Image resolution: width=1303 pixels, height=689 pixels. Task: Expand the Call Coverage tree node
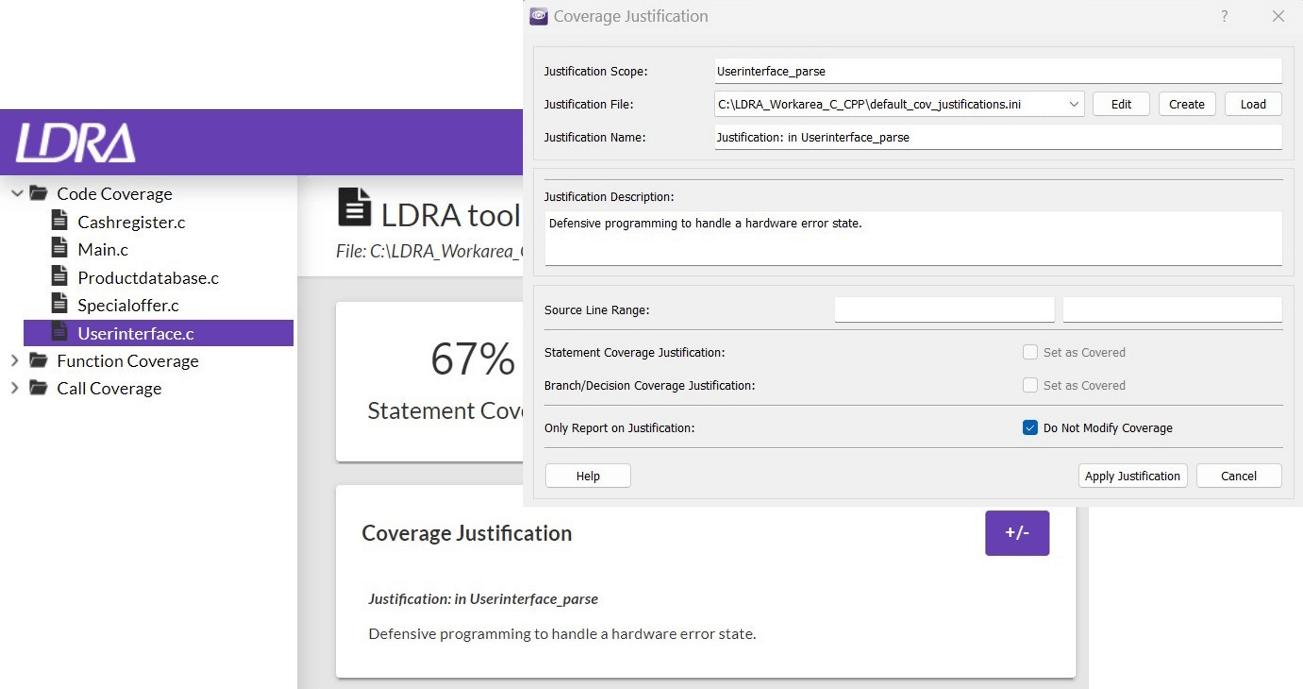[14, 388]
